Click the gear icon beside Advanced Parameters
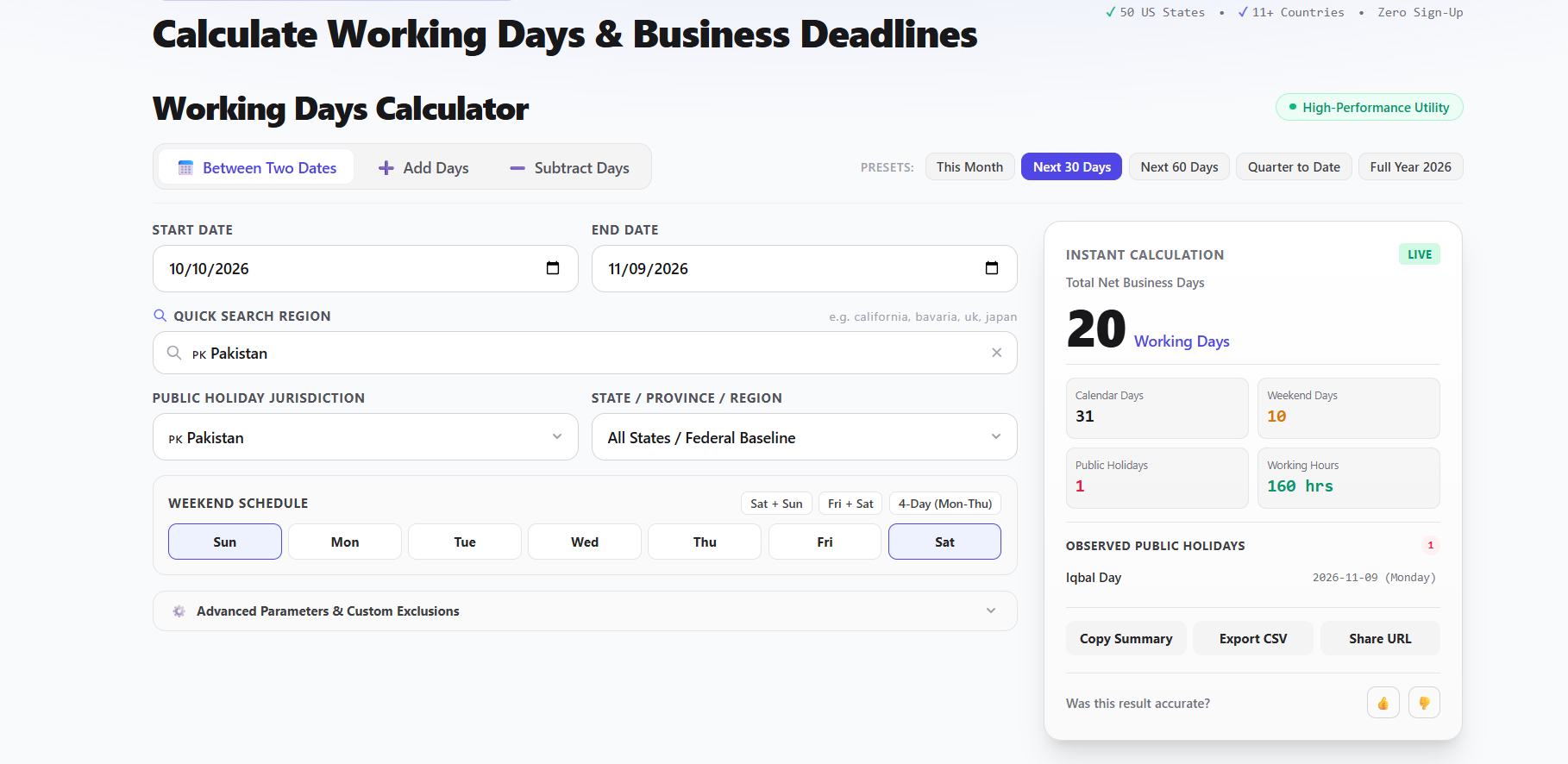This screenshot has height=764, width=1568. click(179, 611)
